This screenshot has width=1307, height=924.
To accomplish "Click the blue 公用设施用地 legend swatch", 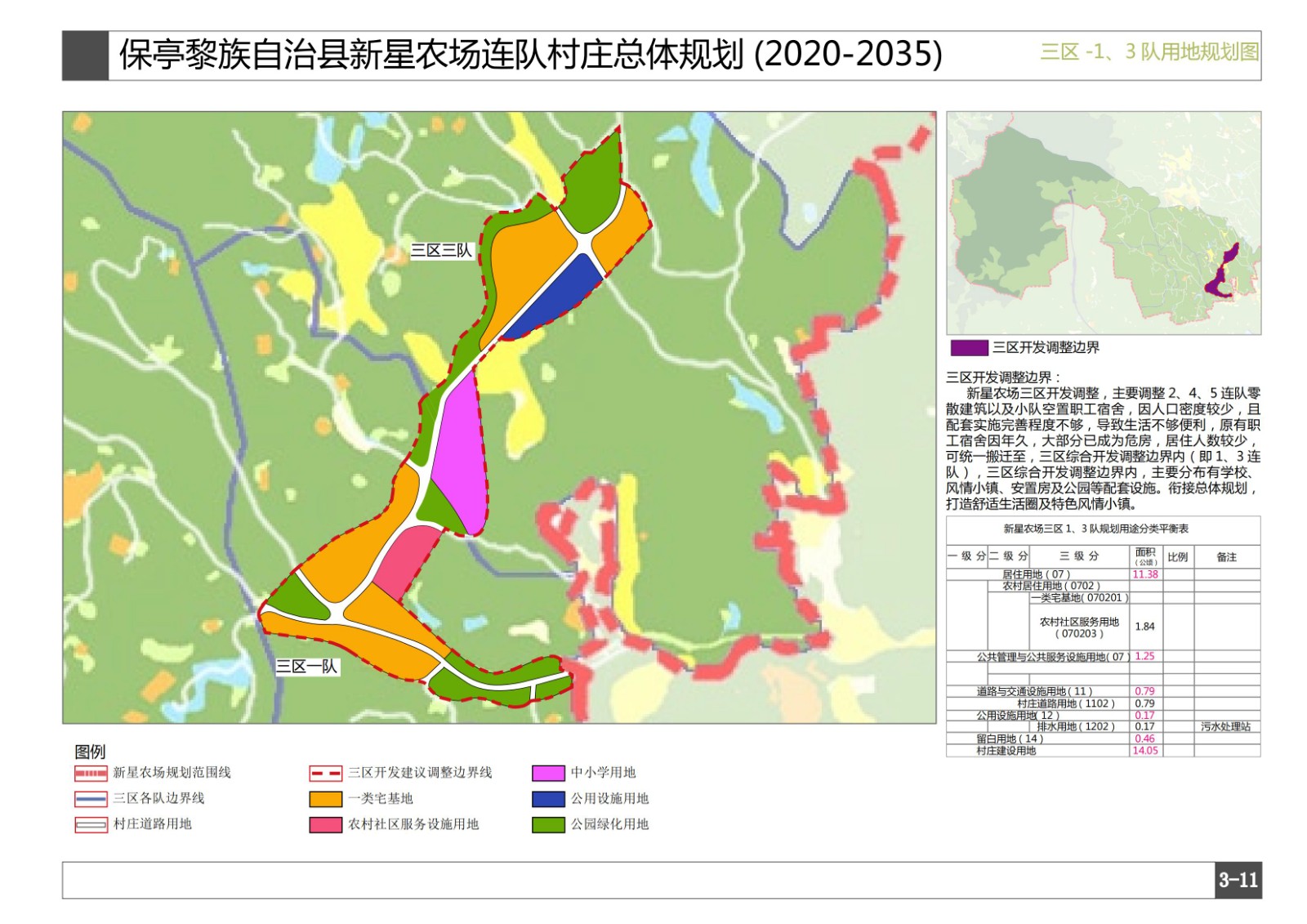I will tap(547, 799).
